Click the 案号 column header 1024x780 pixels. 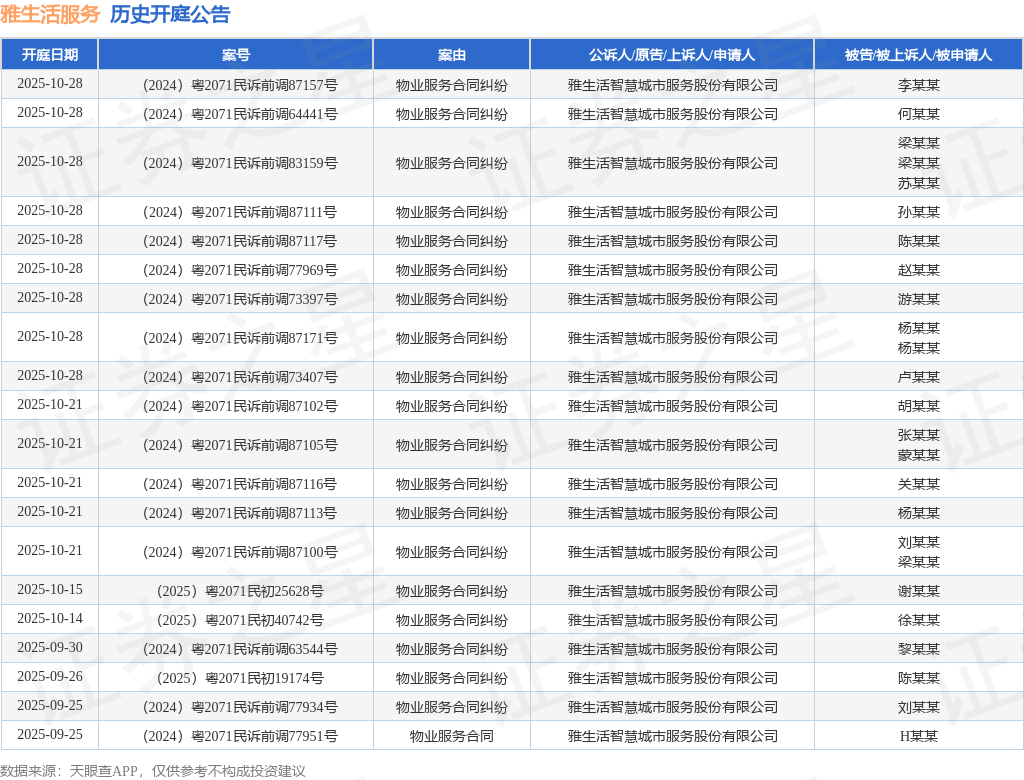point(236,55)
